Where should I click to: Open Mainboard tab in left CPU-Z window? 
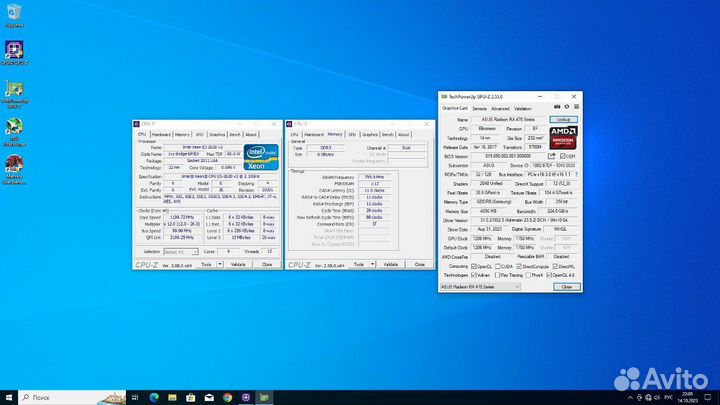(x=161, y=135)
